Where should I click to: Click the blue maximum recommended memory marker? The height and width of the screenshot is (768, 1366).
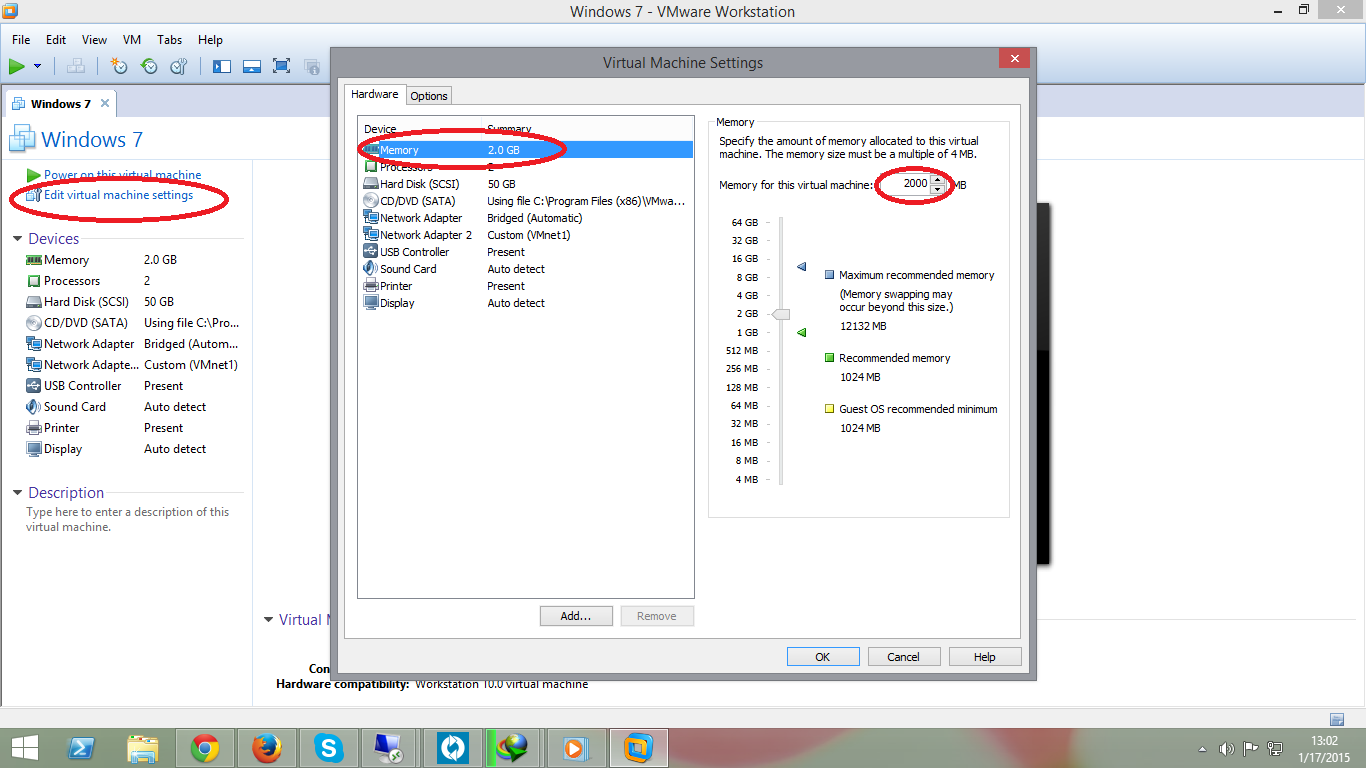(801, 267)
